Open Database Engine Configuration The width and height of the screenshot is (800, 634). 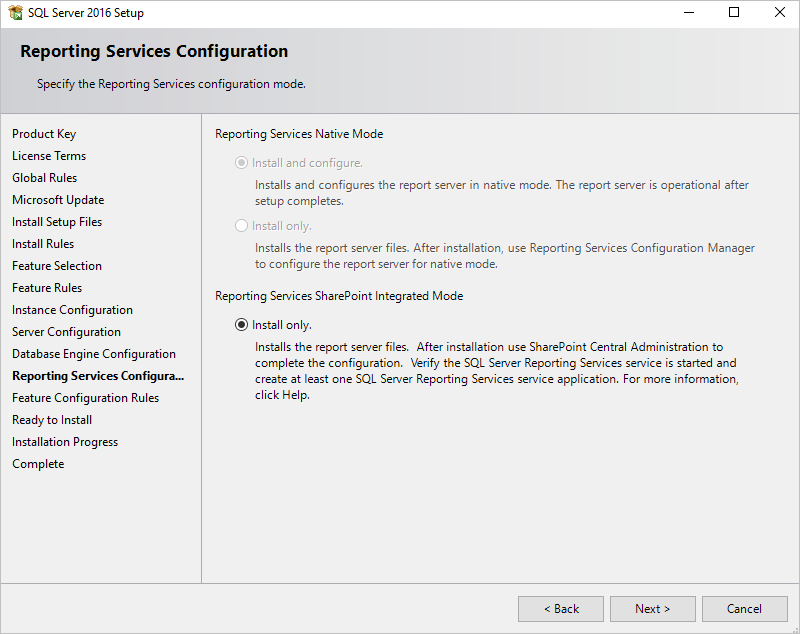coord(93,353)
